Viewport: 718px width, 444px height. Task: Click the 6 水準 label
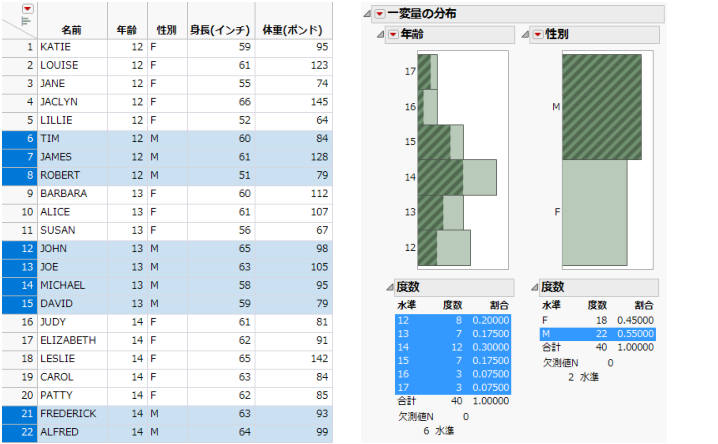439,431
